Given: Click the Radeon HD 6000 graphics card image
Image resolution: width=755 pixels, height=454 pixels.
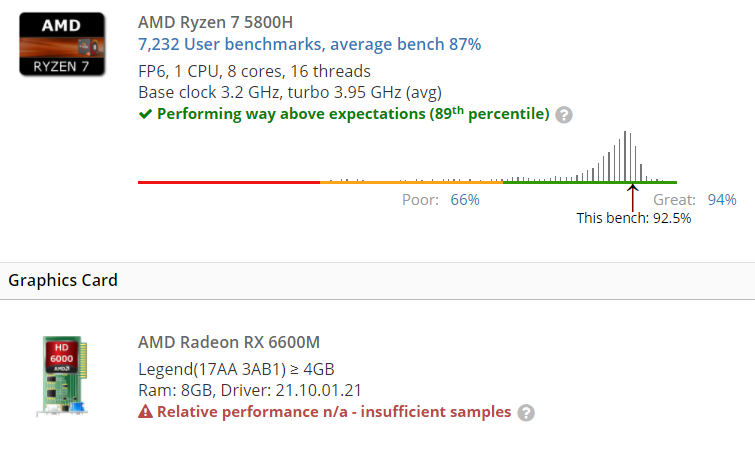Looking at the screenshot, I should 61,376.
